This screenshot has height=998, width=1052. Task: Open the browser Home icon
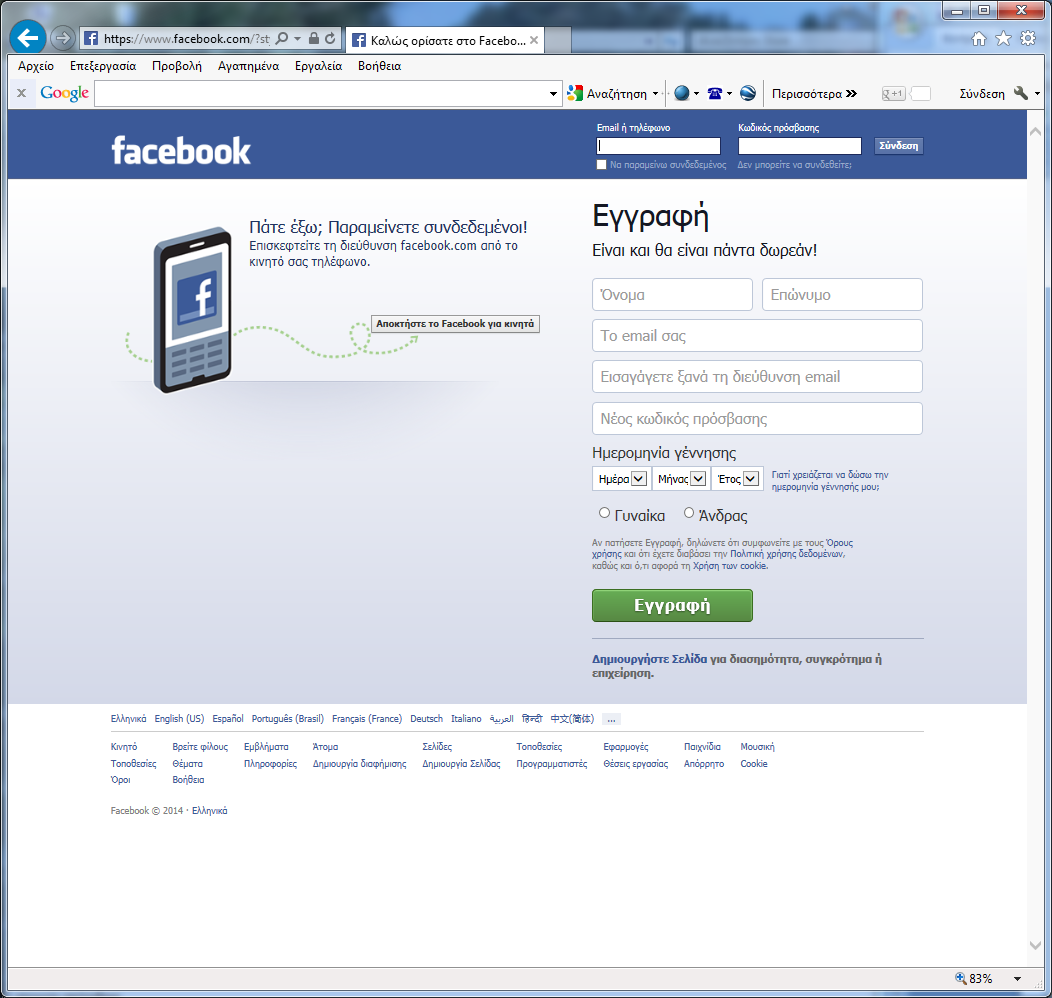coord(979,38)
